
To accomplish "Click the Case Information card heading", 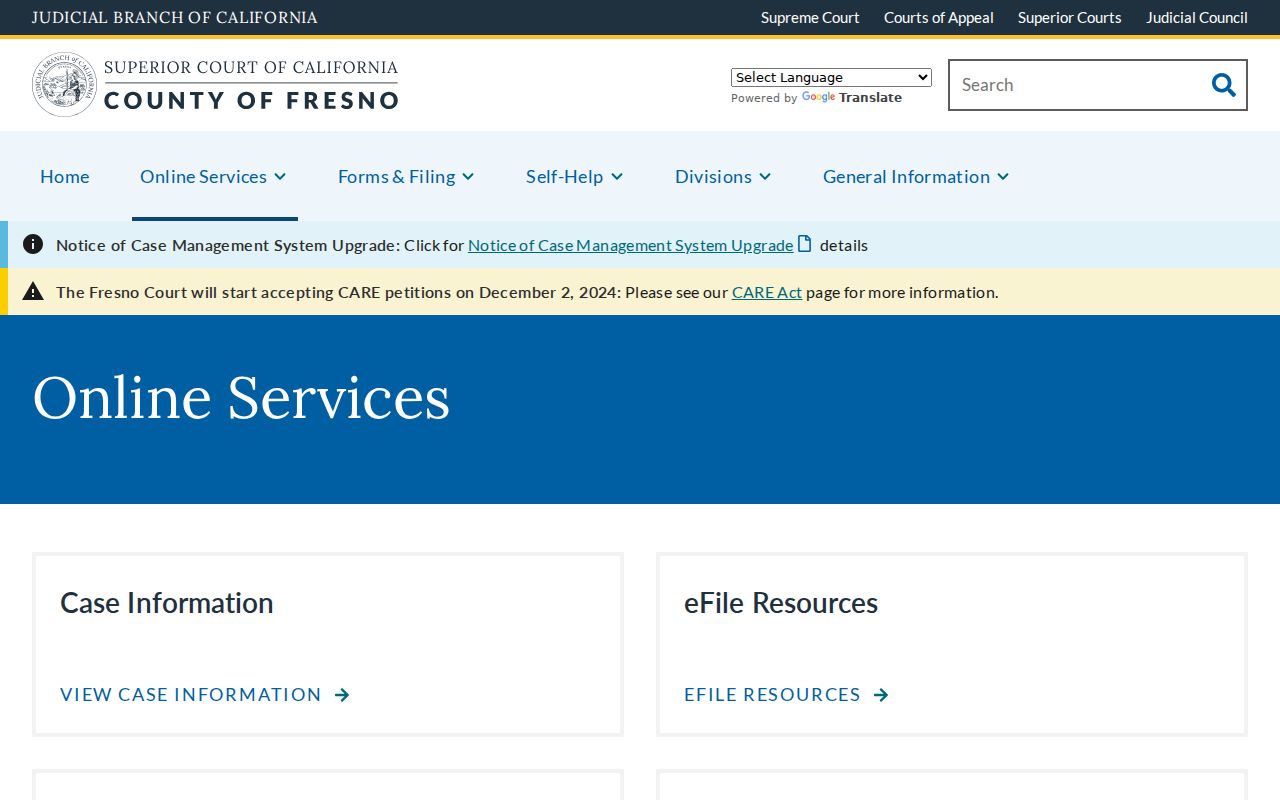I will (x=166, y=603).
